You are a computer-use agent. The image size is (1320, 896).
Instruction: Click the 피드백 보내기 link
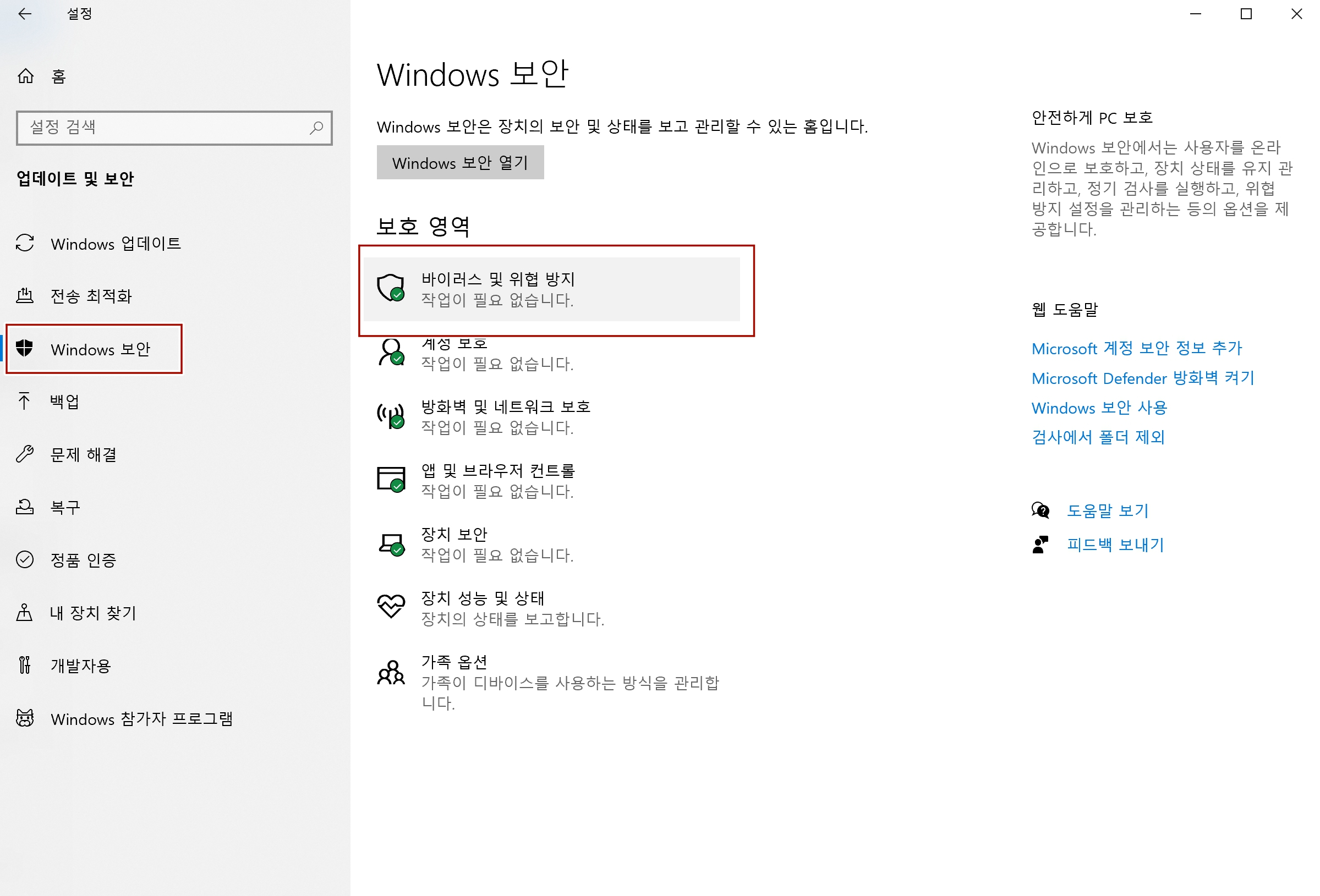tap(1115, 545)
